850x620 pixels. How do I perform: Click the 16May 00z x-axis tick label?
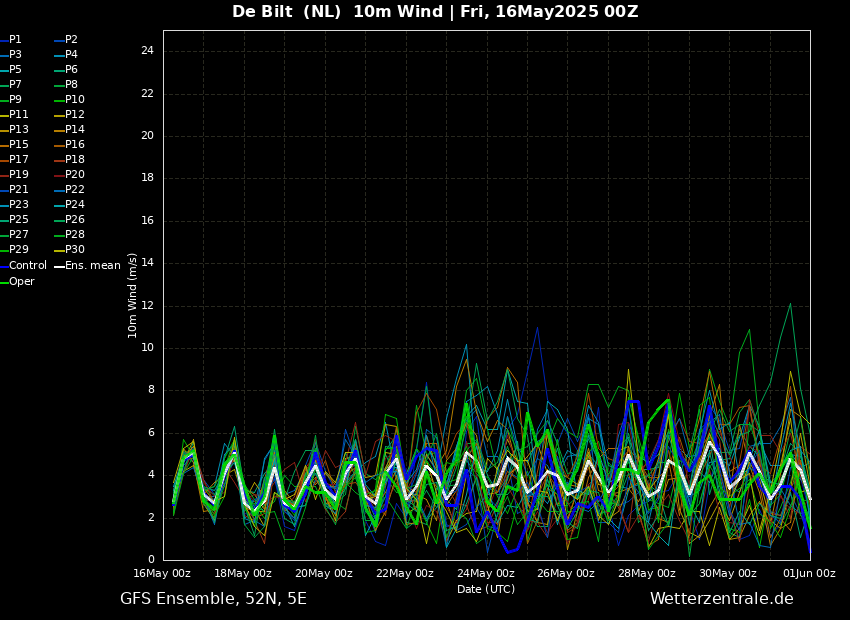click(162, 573)
